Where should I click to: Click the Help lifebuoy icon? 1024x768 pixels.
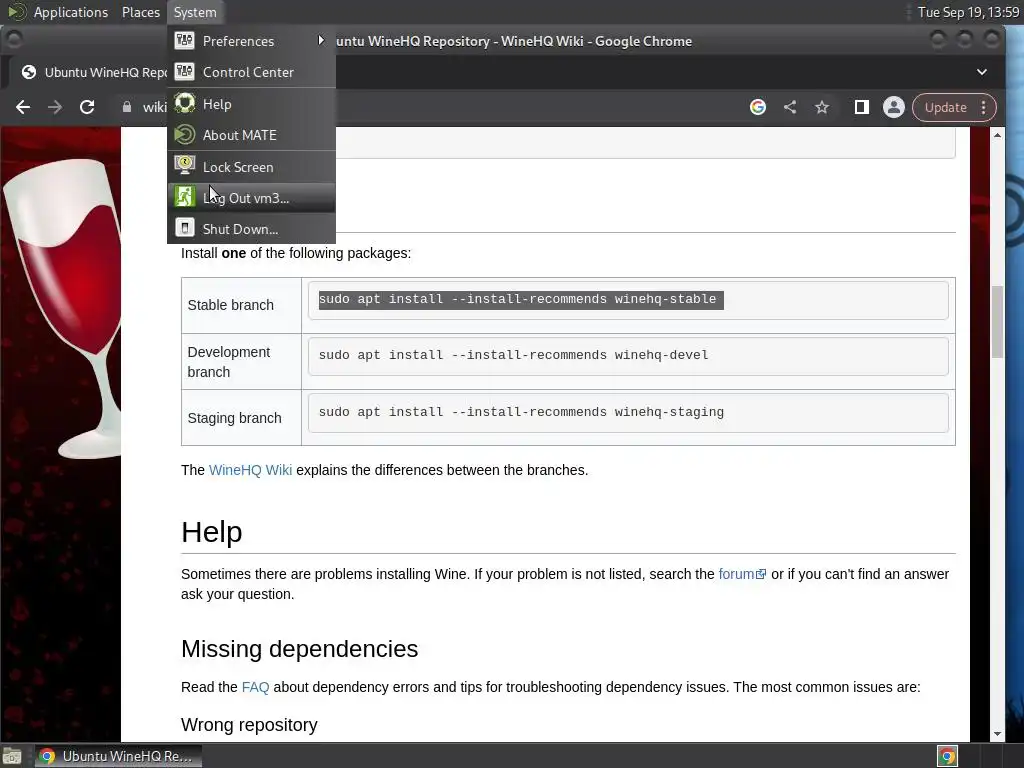pos(185,103)
